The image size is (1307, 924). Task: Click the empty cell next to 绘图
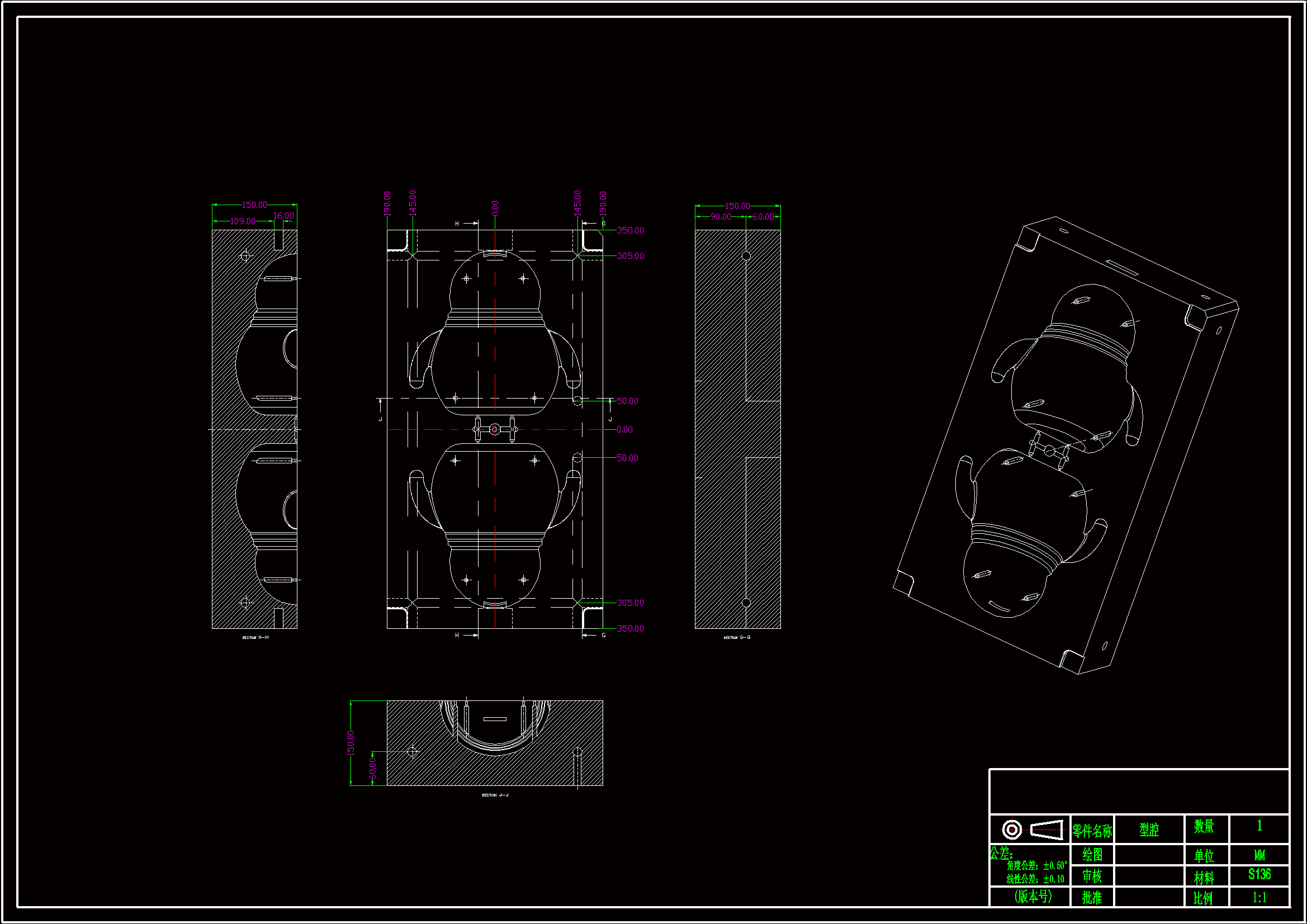tap(1149, 855)
